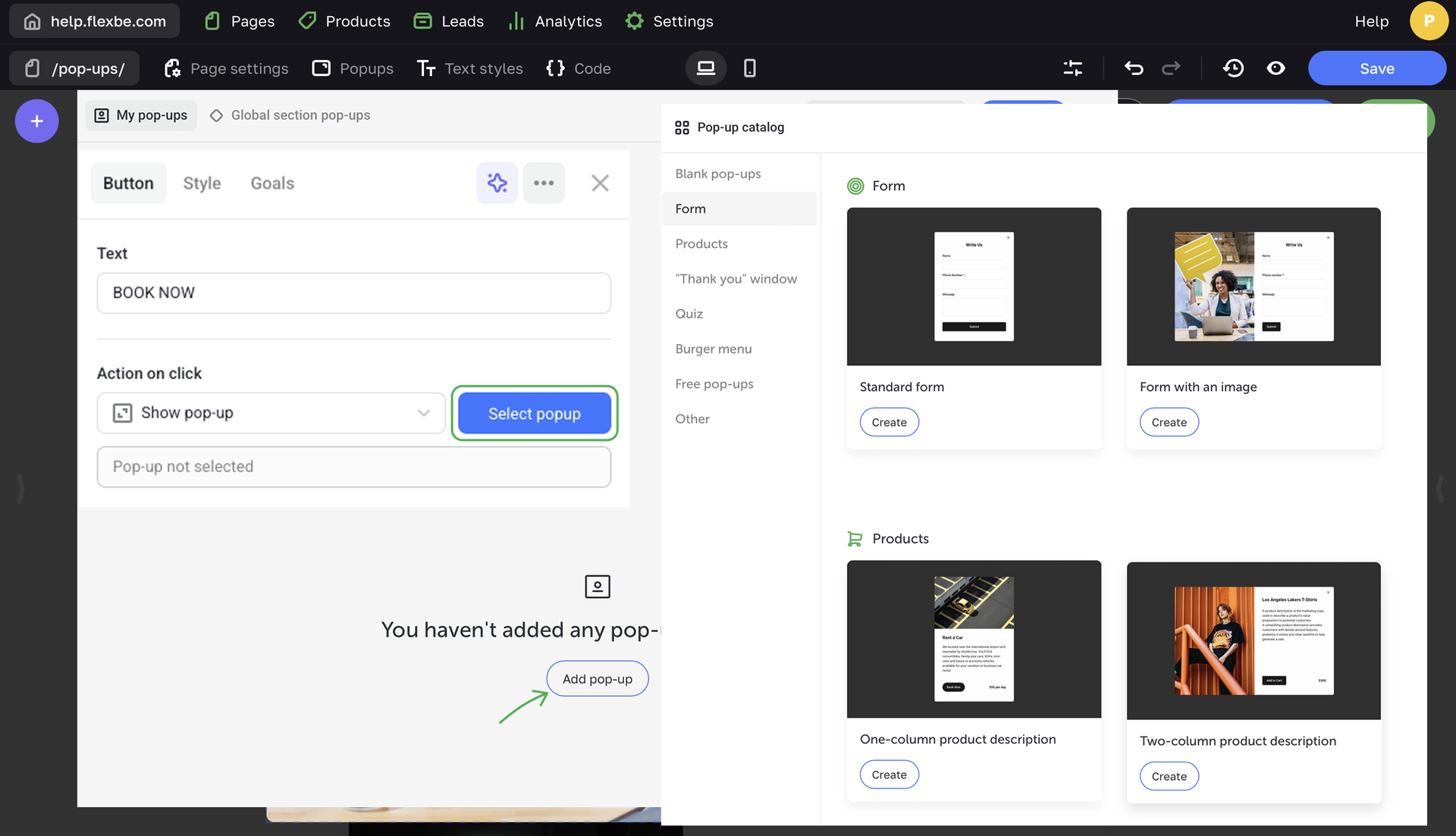Create the Standard form pop-up
Image resolution: width=1456 pixels, height=836 pixels.
[x=889, y=422]
